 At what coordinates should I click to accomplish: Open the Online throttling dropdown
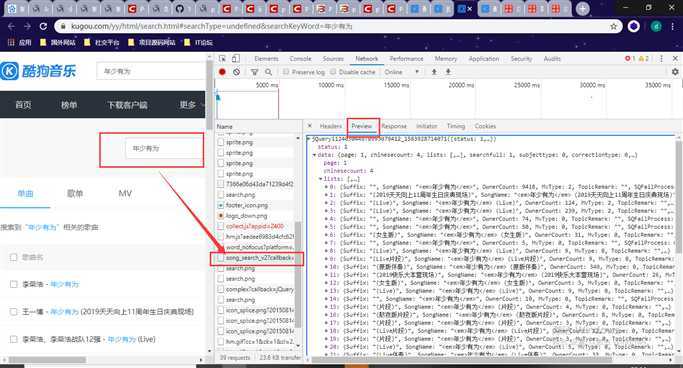402,72
